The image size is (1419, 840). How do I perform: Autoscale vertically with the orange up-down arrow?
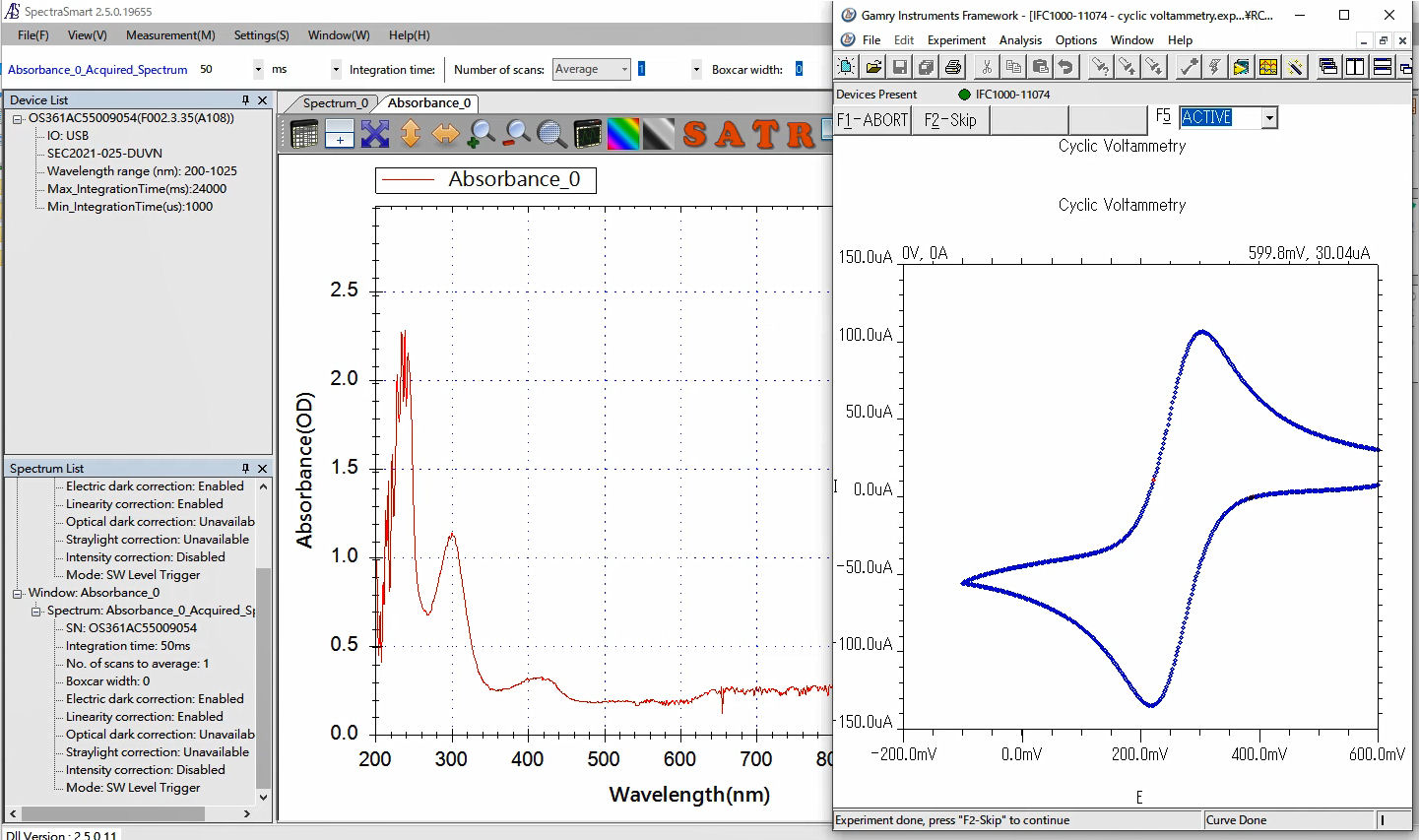click(x=411, y=134)
